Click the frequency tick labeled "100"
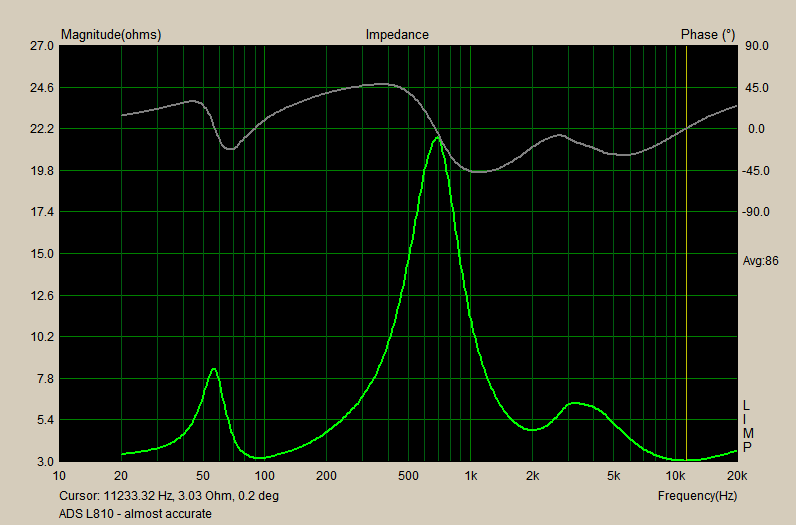The height and width of the screenshot is (525, 796). click(x=264, y=476)
